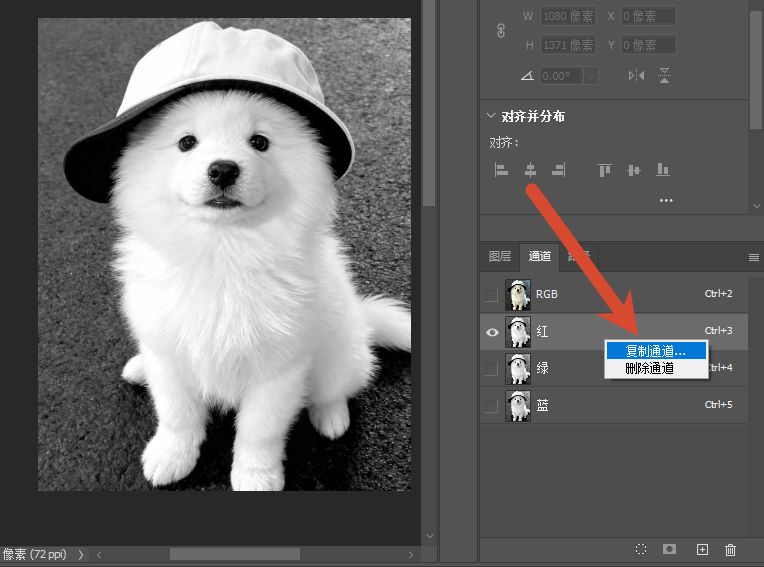Load channel as selection icon
Viewport: 764px width, 567px height.
641,549
